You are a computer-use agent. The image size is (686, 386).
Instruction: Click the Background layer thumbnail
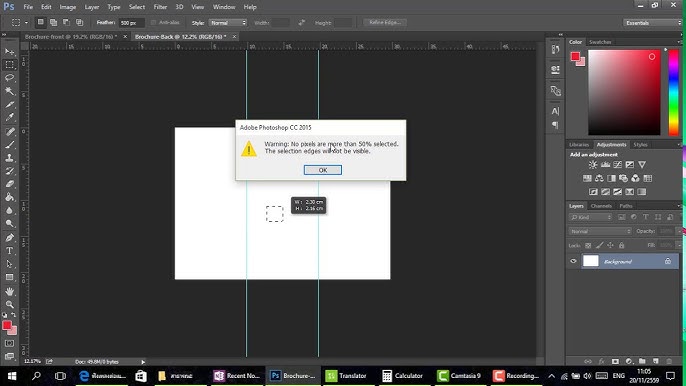tap(591, 261)
